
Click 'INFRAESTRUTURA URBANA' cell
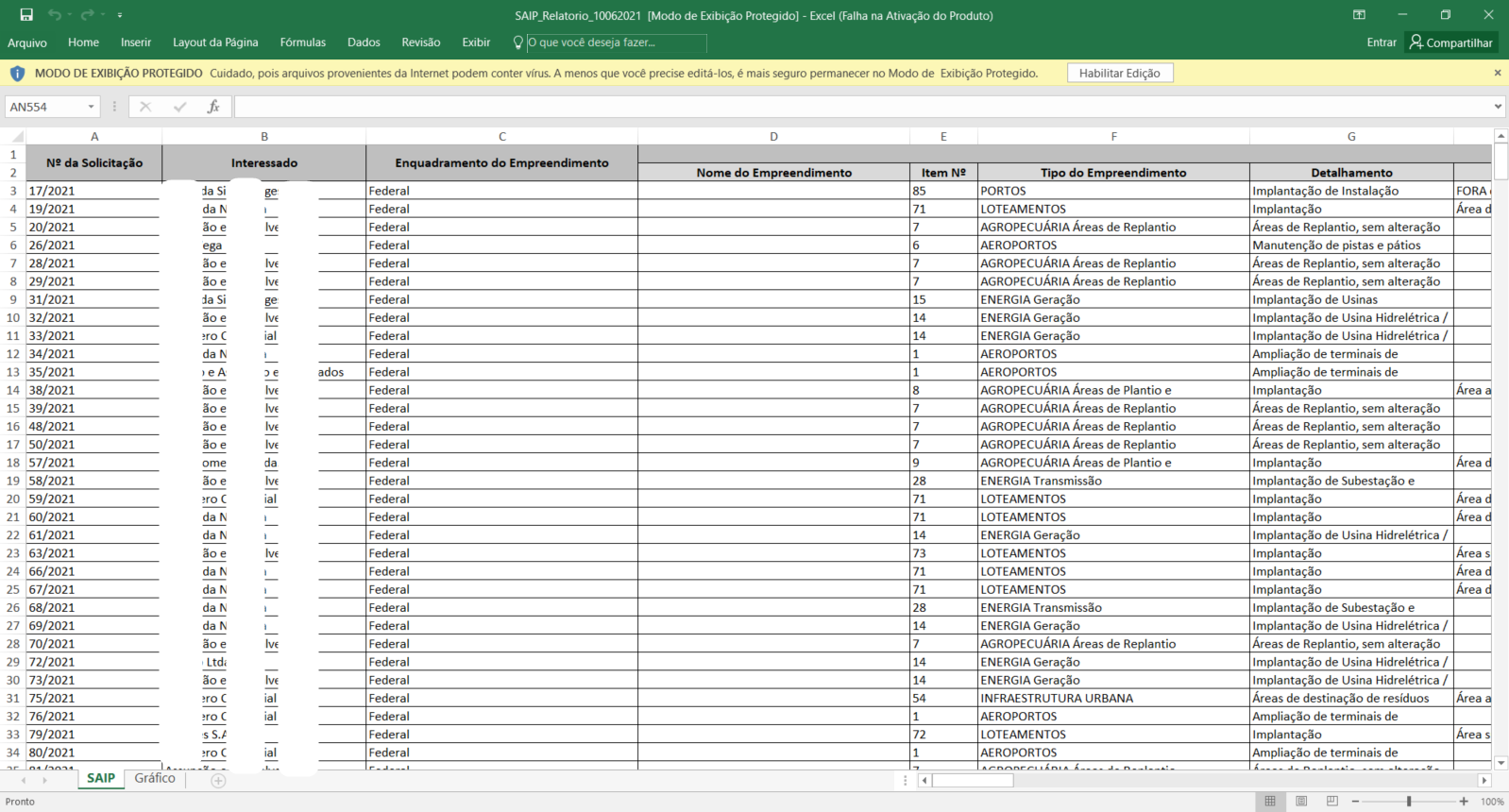click(x=1113, y=699)
